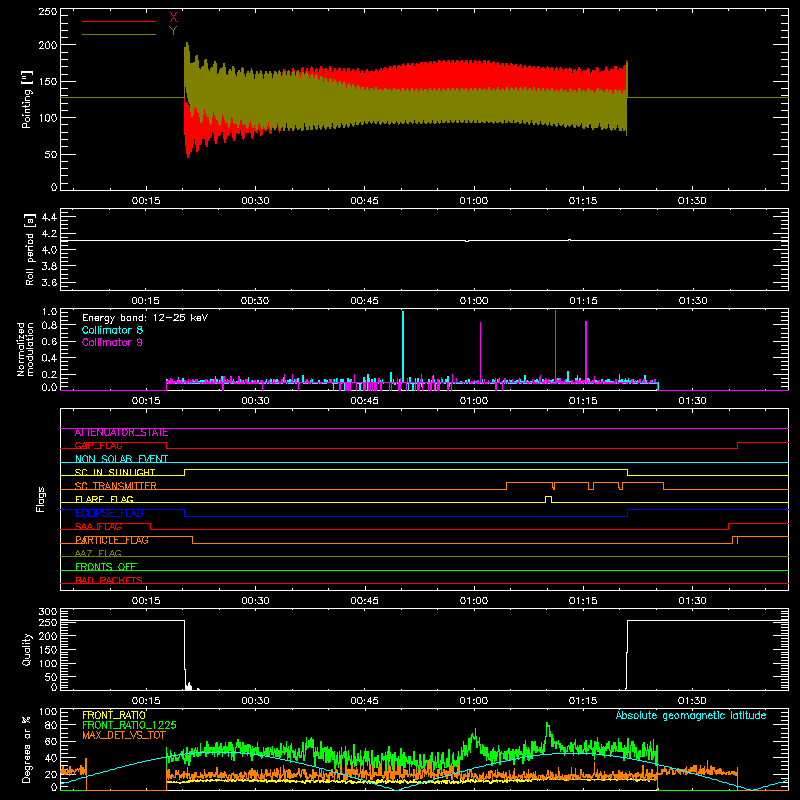Click the 200 tick on the Pointing axis

pos(48,45)
